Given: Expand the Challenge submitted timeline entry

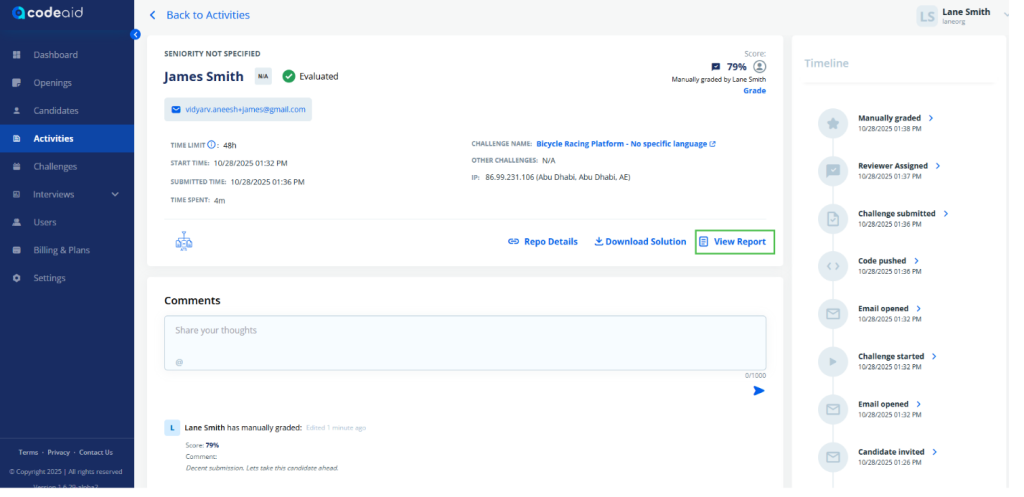Looking at the screenshot, I should tap(946, 213).
